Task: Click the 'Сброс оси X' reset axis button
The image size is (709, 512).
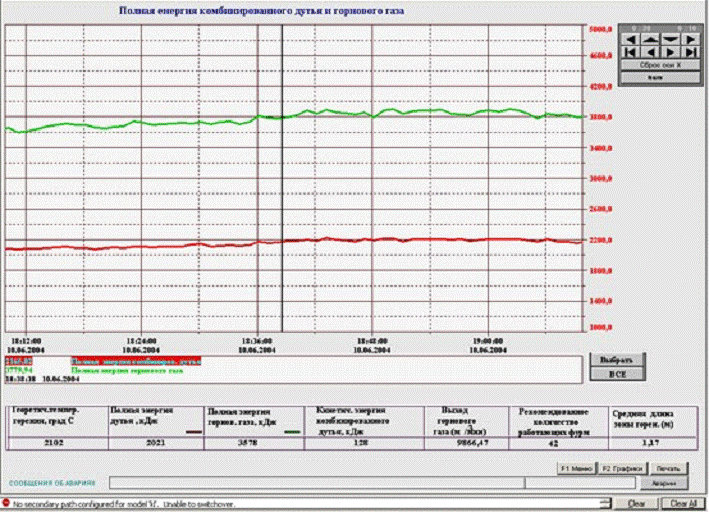Action: point(660,65)
